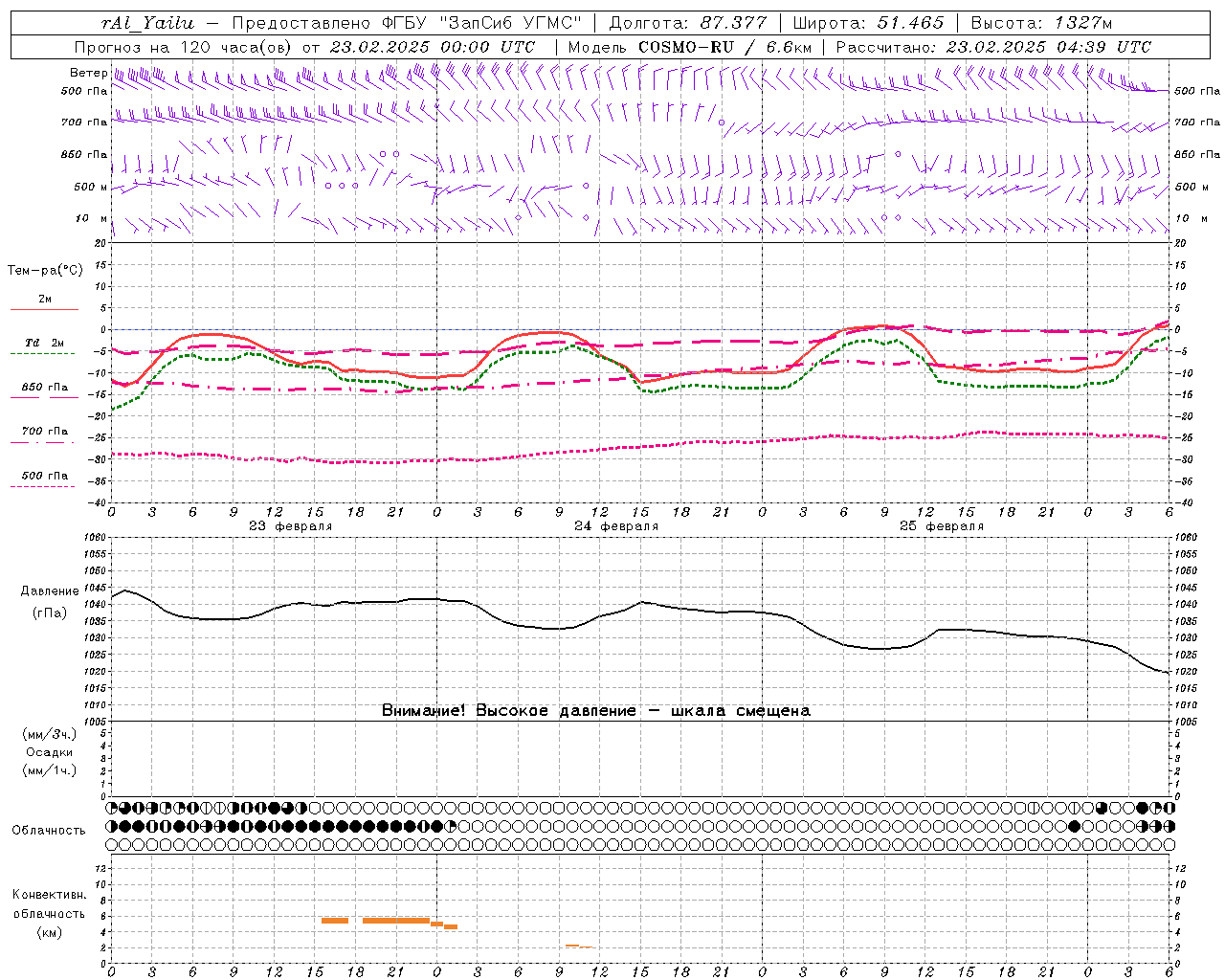Click the longitude value Долгота: 87.377

(x=688, y=23)
